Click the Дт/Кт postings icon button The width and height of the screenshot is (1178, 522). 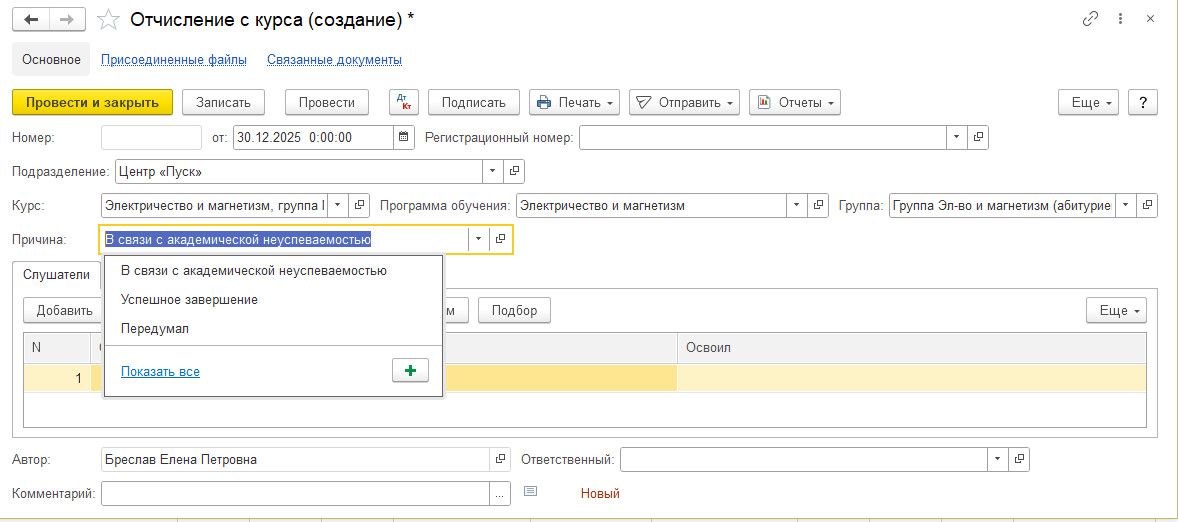click(x=403, y=102)
